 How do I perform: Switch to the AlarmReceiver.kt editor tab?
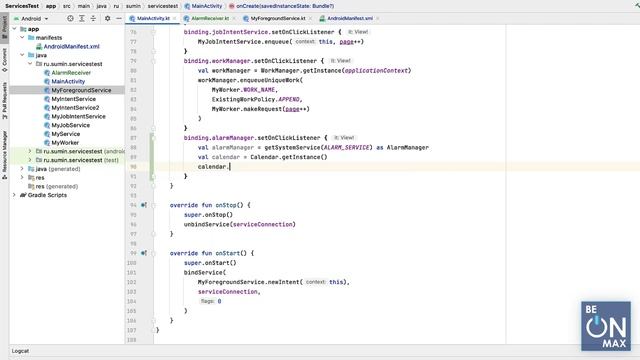coord(210,18)
